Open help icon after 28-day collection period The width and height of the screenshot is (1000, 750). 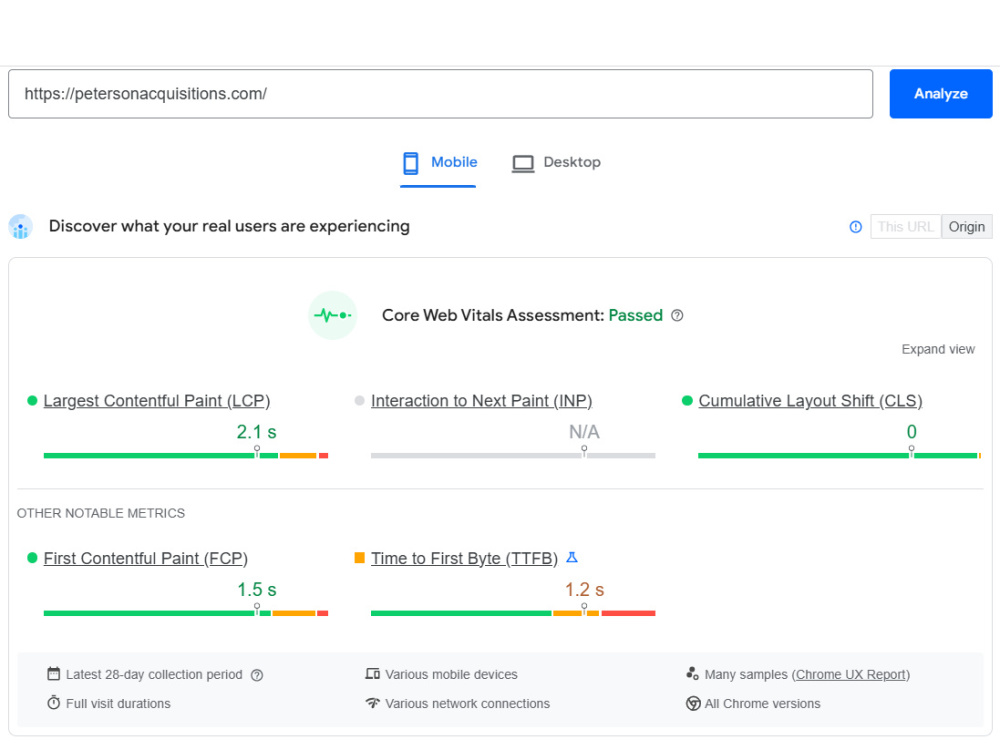pyautogui.click(x=257, y=675)
